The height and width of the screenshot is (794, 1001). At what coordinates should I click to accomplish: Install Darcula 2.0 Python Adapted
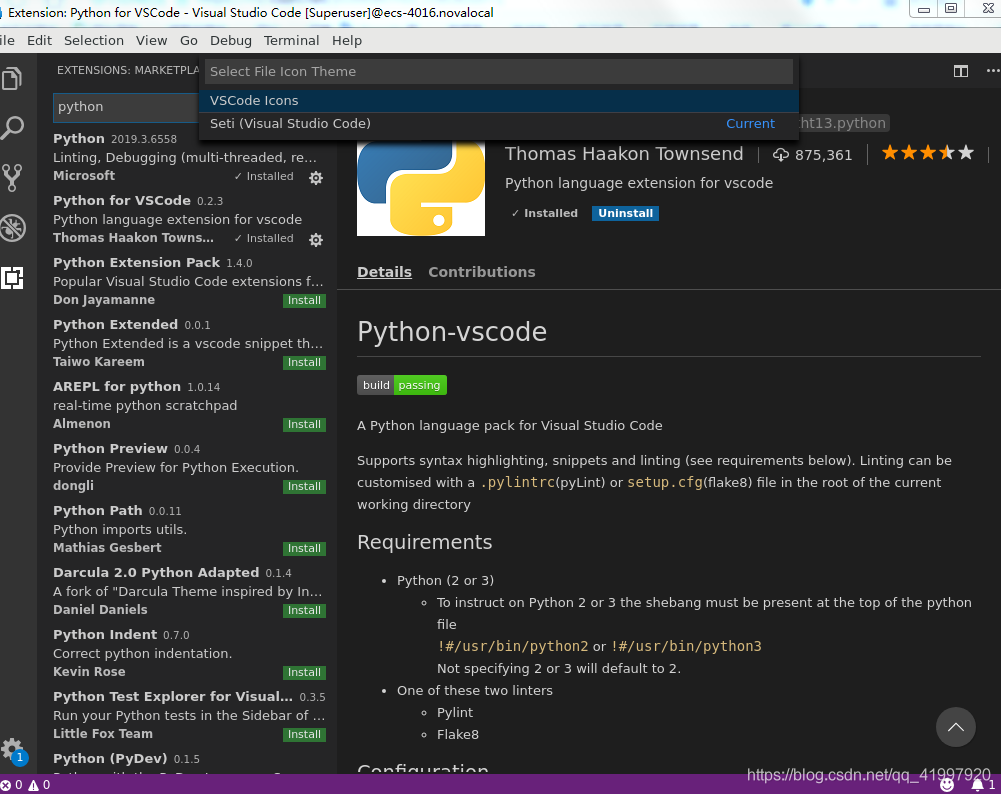pyautogui.click(x=305, y=610)
